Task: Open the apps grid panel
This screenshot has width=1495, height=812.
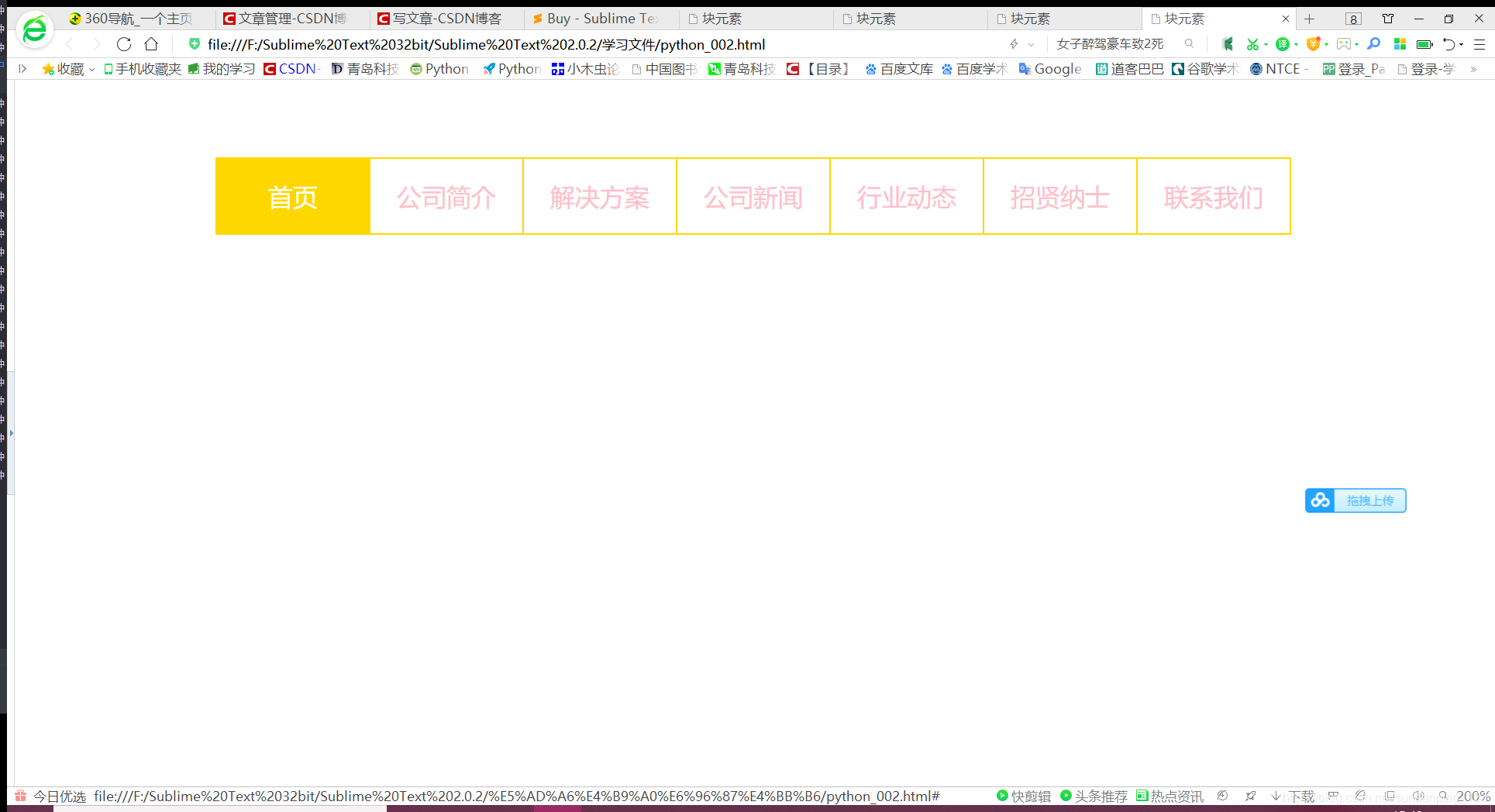Action: [1400, 44]
